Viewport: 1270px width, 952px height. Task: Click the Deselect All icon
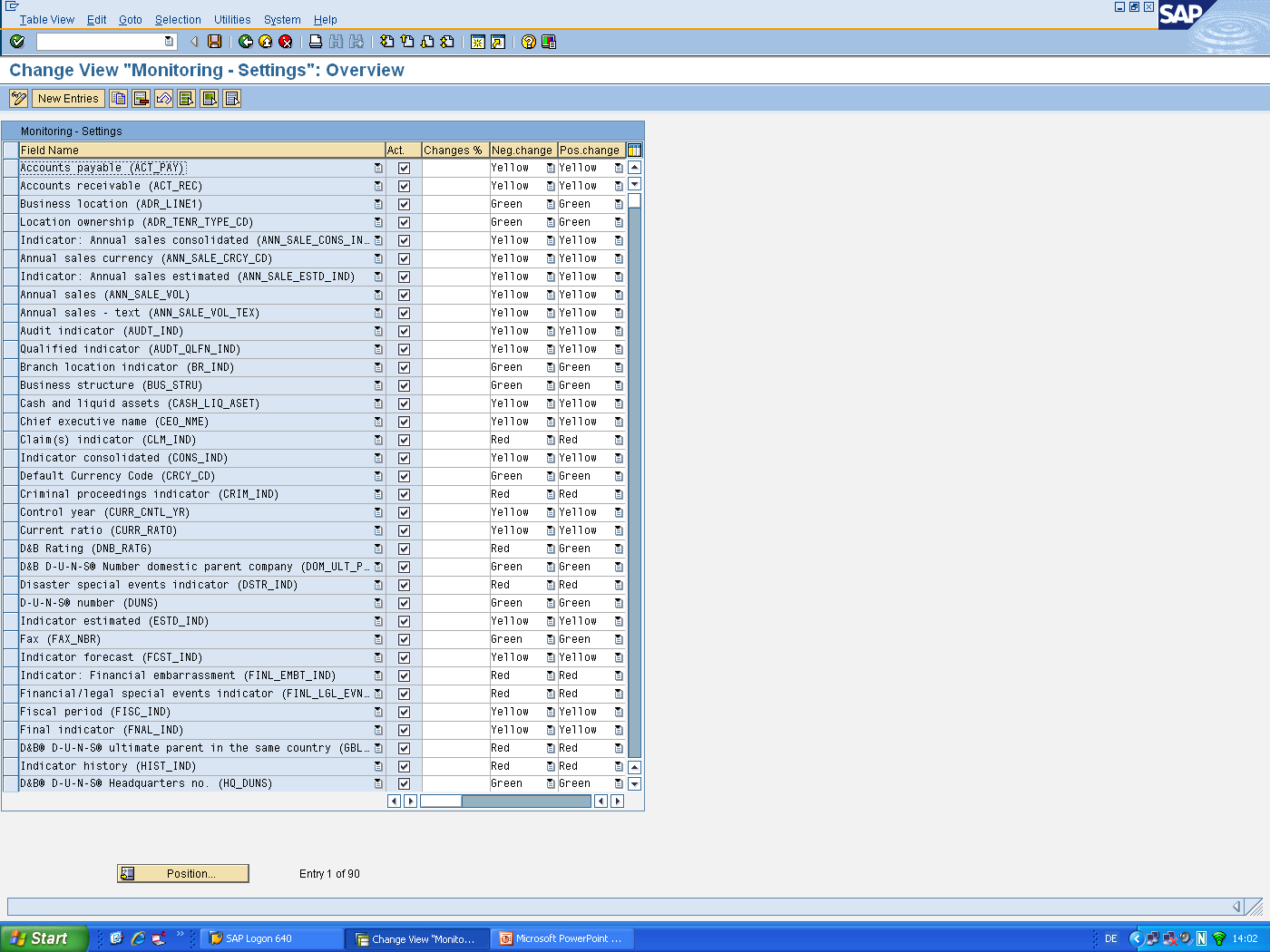click(x=232, y=99)
